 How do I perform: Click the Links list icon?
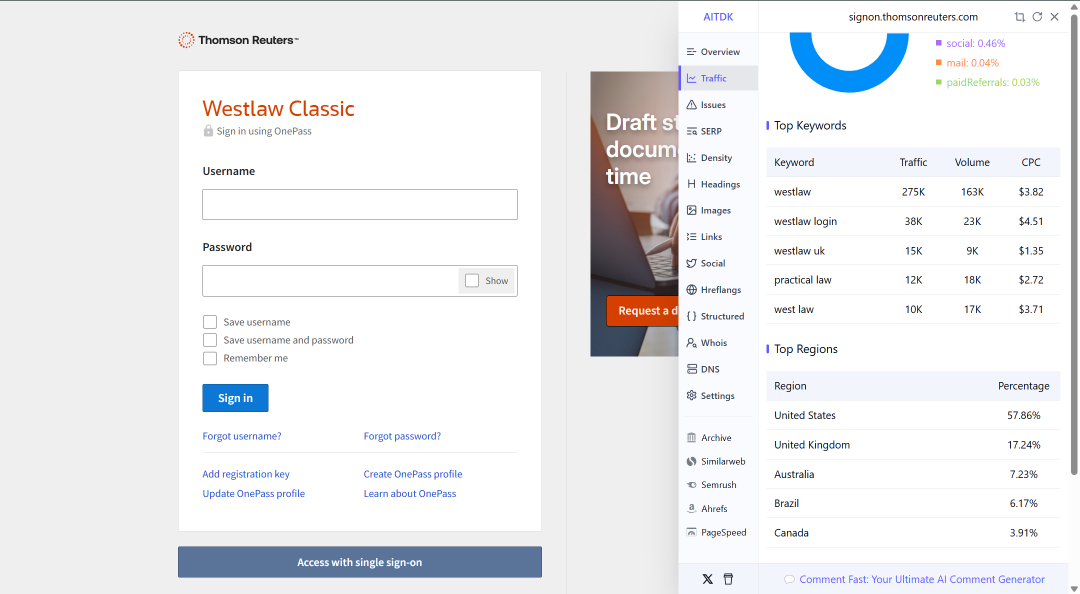click(692, 236)
